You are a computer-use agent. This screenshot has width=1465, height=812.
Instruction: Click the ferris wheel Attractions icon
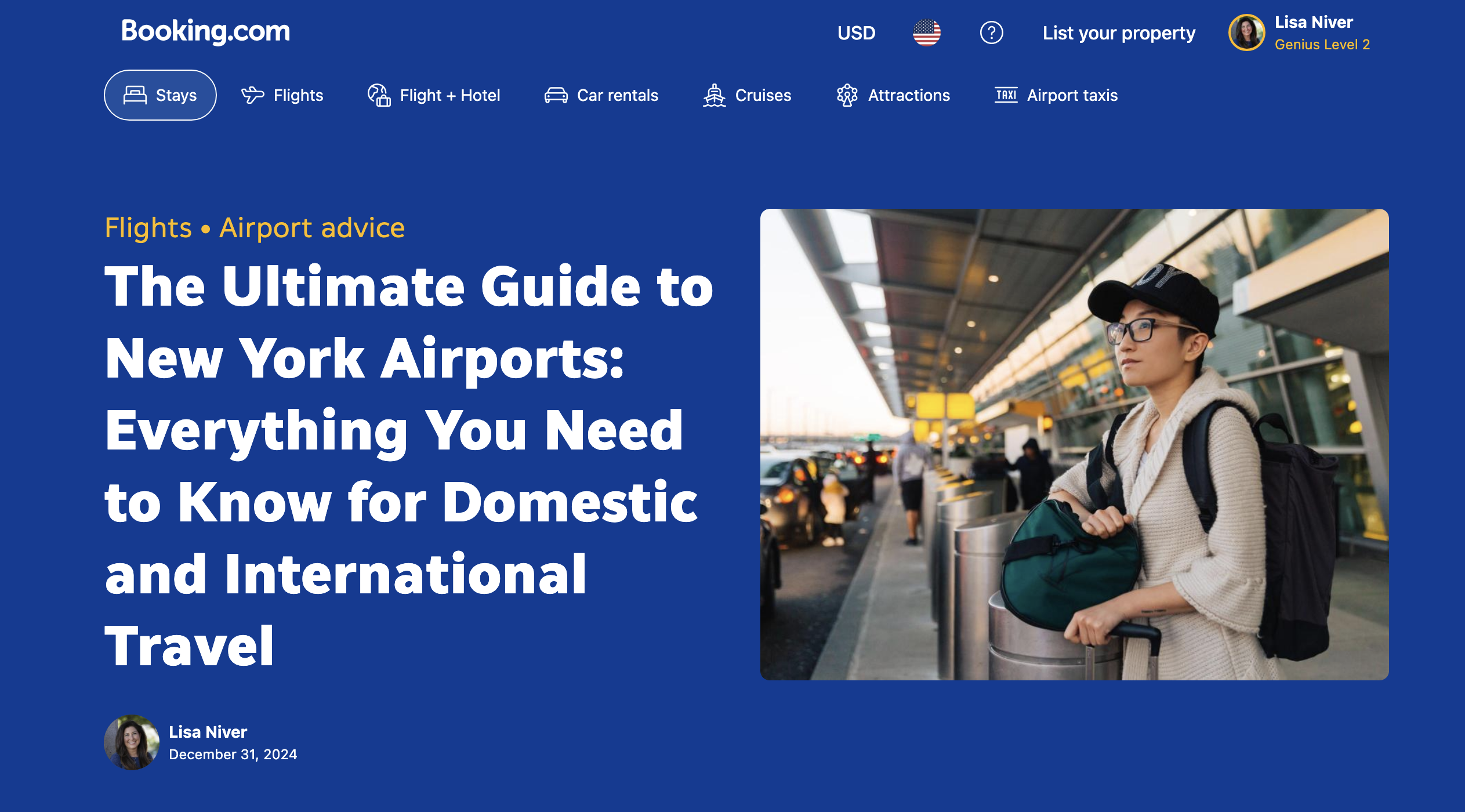pyautogui.click(x=847, y=95)
